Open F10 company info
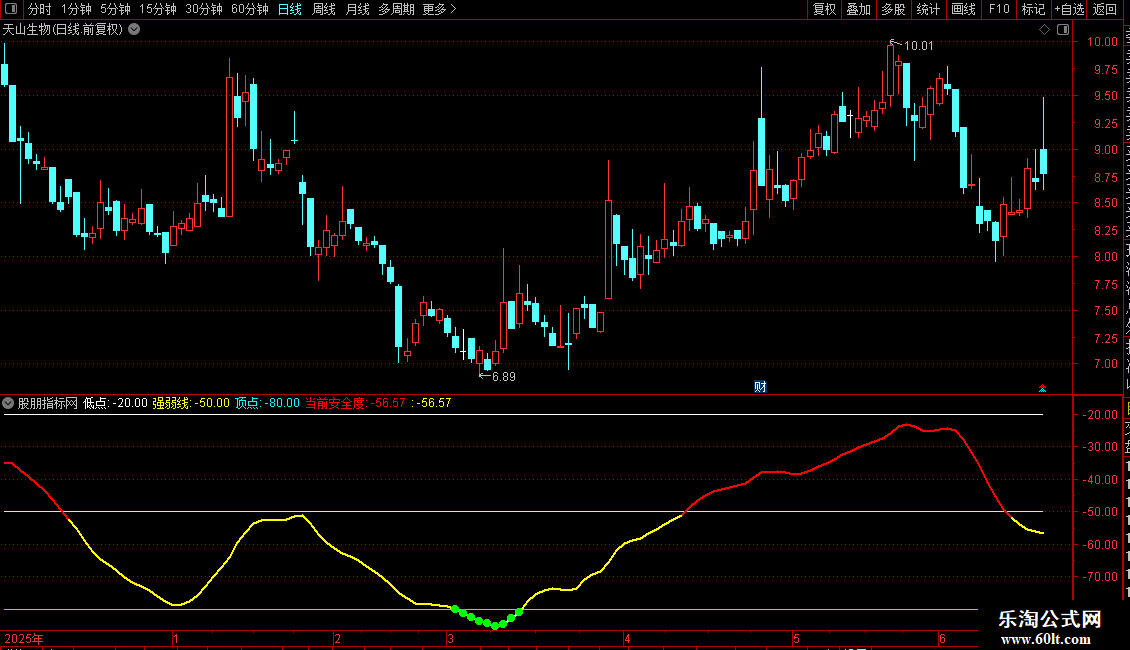Screen dimensions: 1130x650 coord(999,9)
